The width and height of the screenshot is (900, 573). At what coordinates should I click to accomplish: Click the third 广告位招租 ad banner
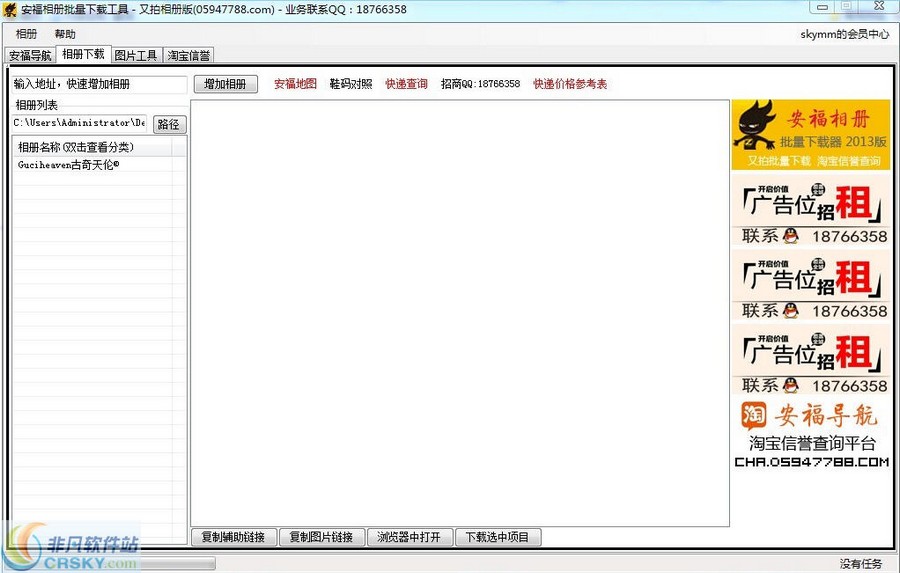810,360
